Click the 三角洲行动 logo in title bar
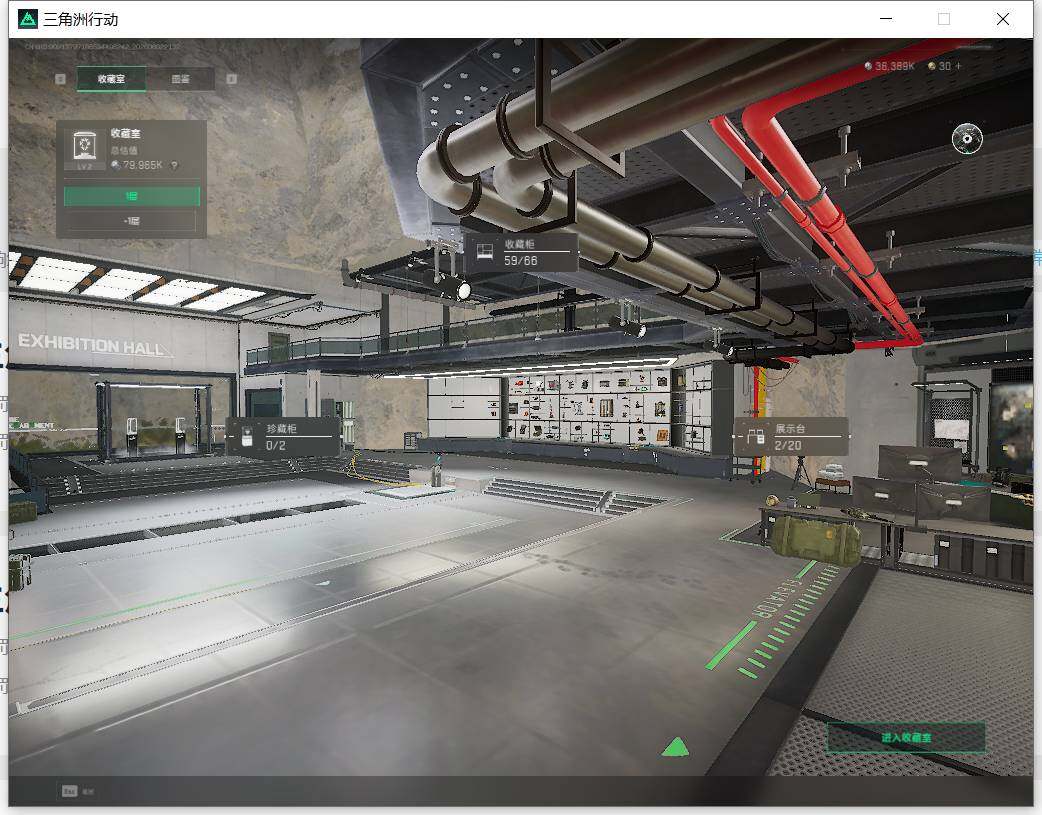1042x815 pixels. point(28,19)
